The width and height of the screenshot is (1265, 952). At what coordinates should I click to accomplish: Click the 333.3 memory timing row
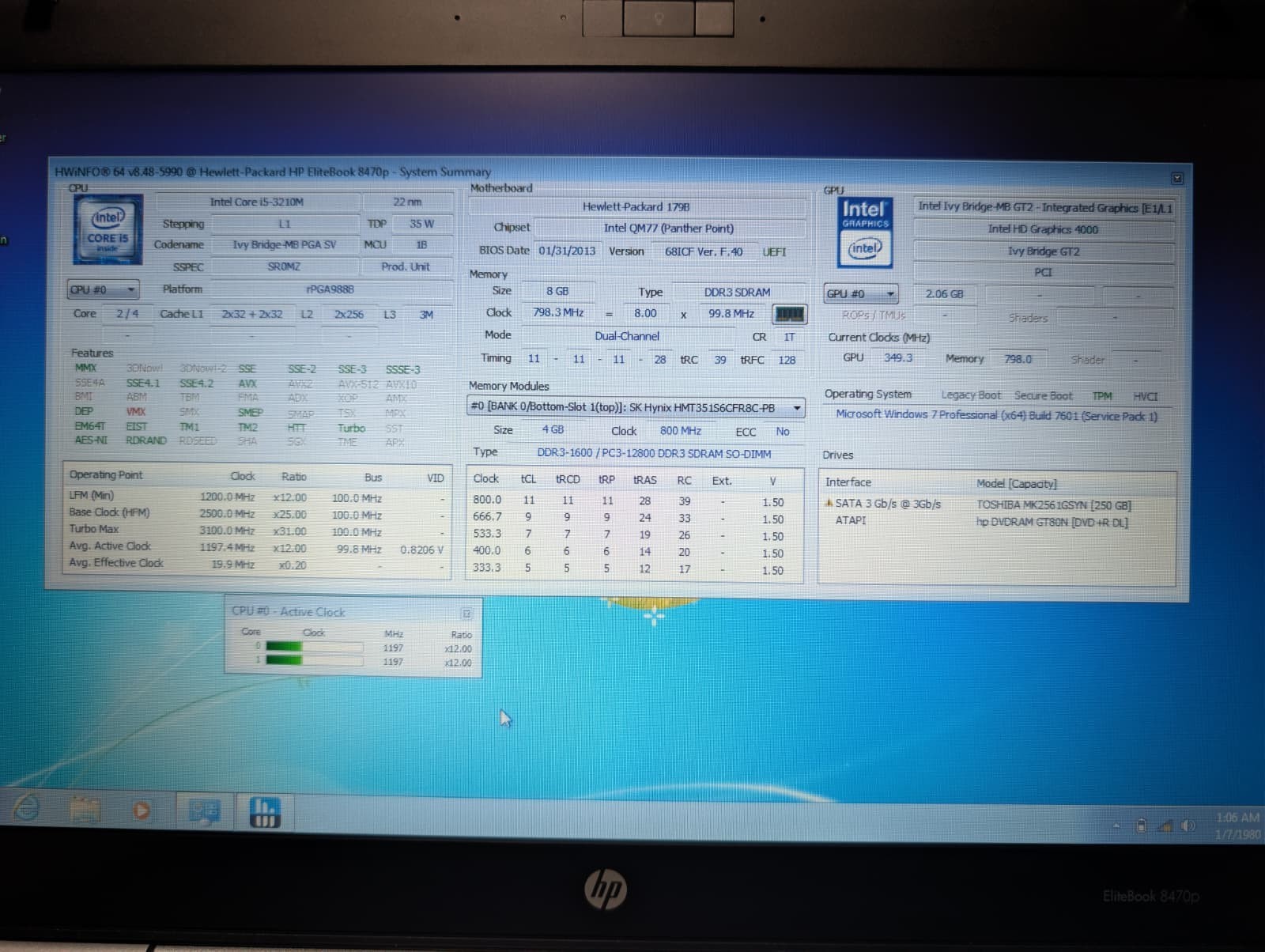[634, 569]
